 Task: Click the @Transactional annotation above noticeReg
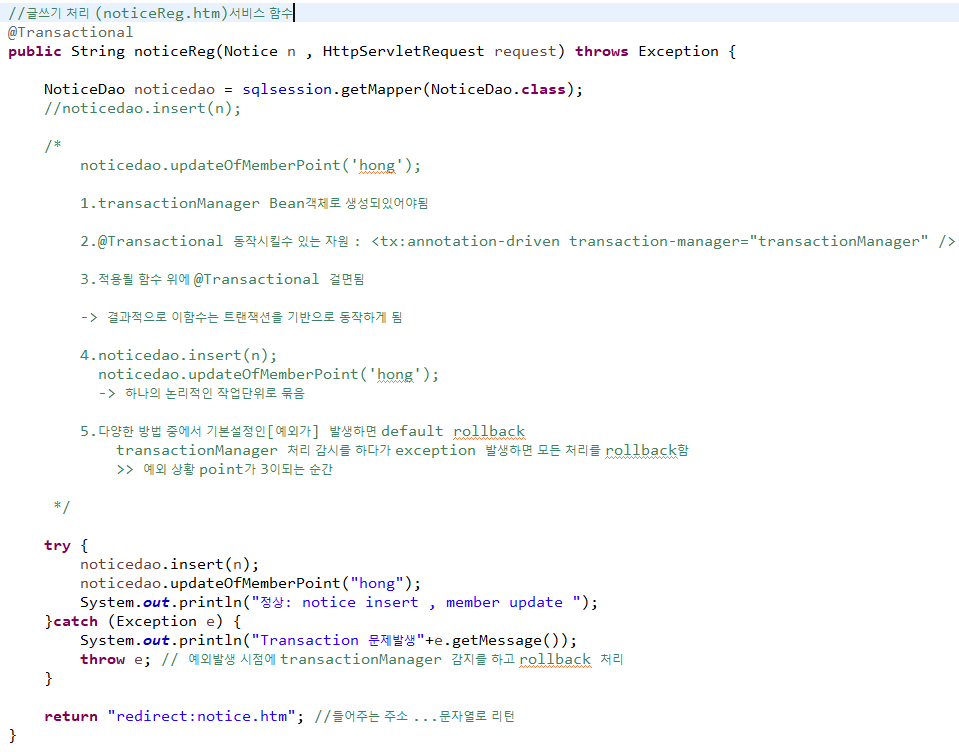pos(70,32)
